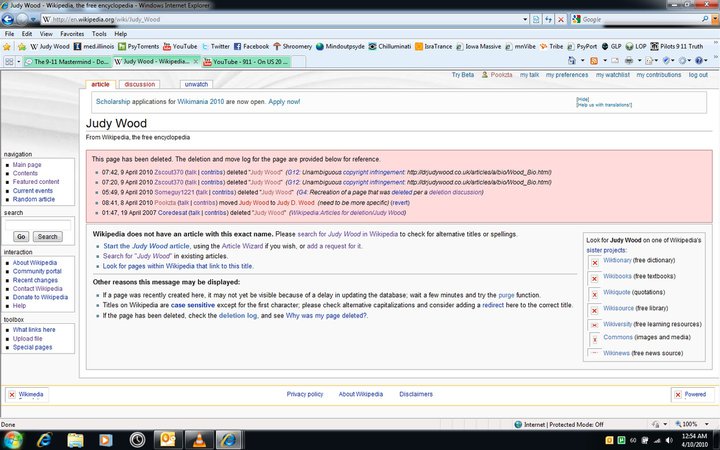The height and width of the screenshot is (450, 720).
Task: Click Start the Judy Wood article link
Action: [x=146, y=246]
